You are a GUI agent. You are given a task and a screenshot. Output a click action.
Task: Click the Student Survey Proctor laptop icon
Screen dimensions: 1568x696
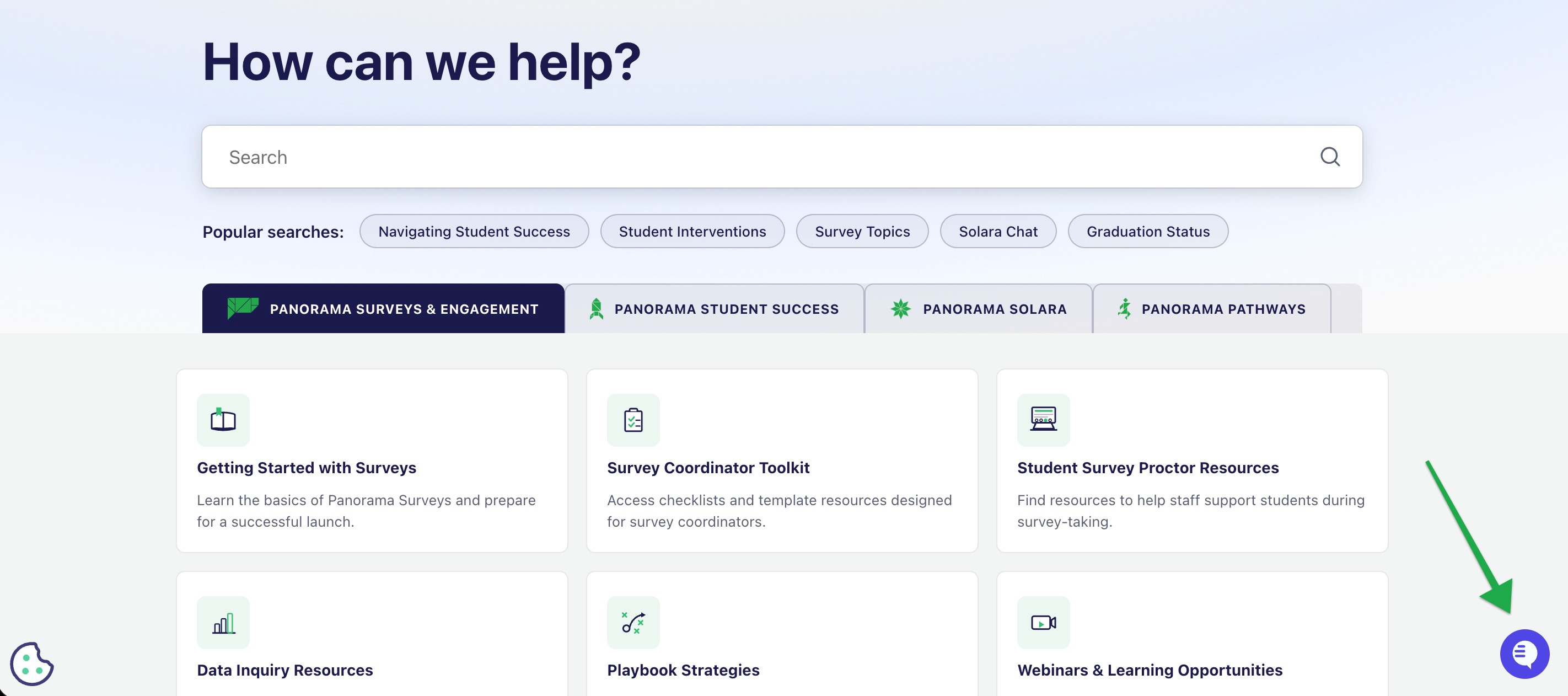pos(1043,420)
